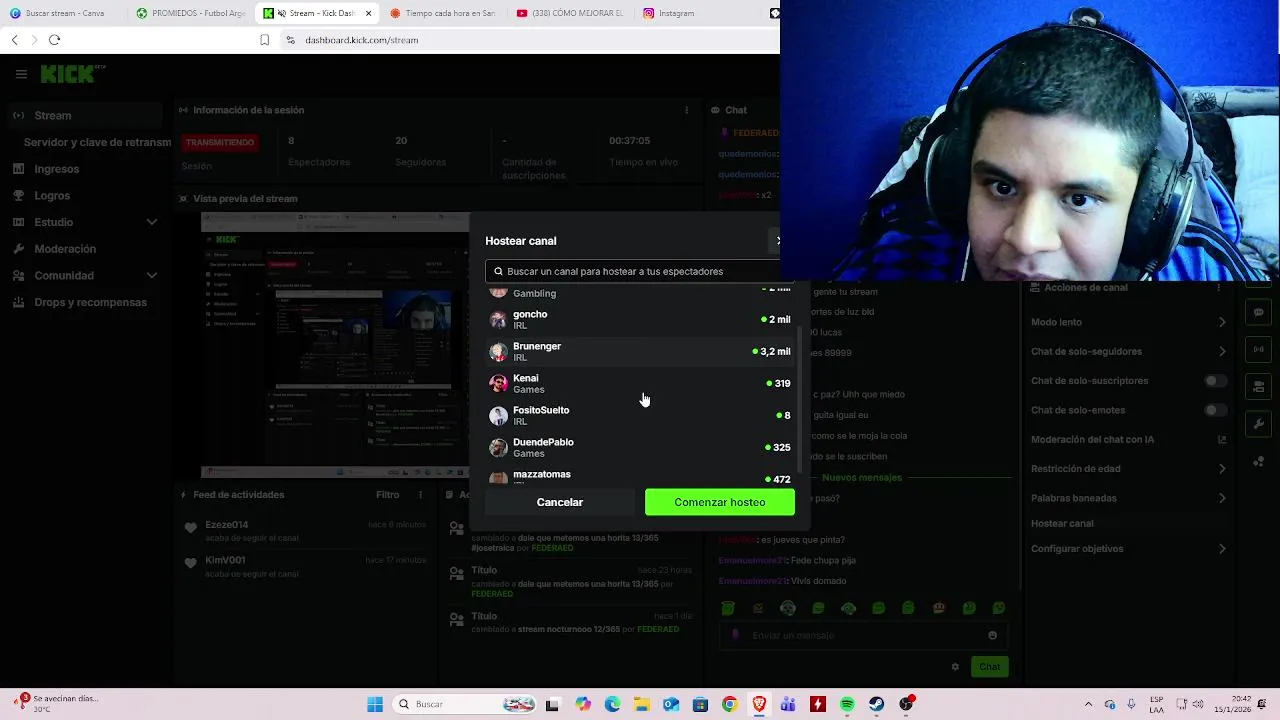This screenshot has height=720, width=1280.
Task: Click the broadcast signal icon in right rail
Action: point(1258,349)
